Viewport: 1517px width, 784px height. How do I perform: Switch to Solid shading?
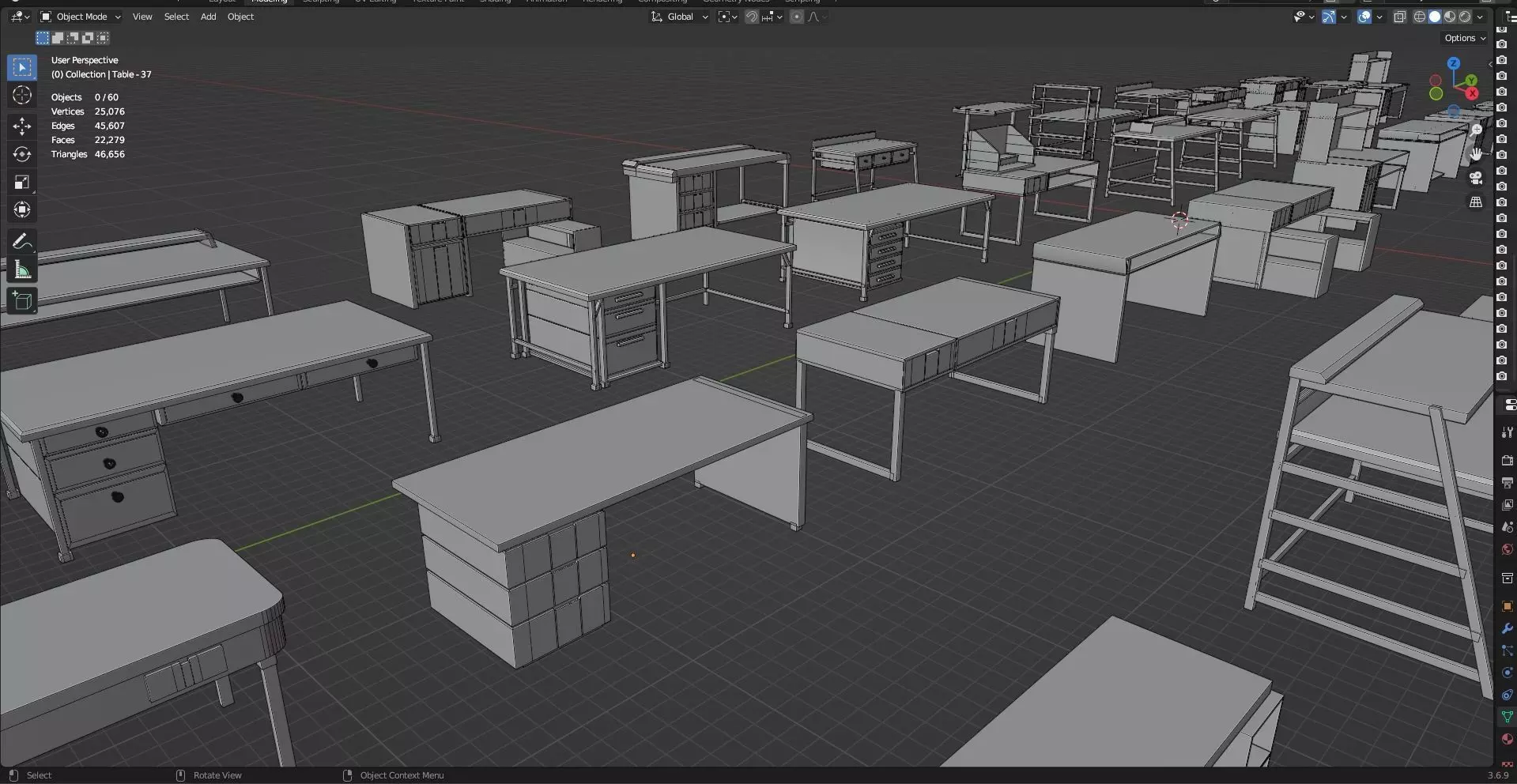pos(1435,17)
